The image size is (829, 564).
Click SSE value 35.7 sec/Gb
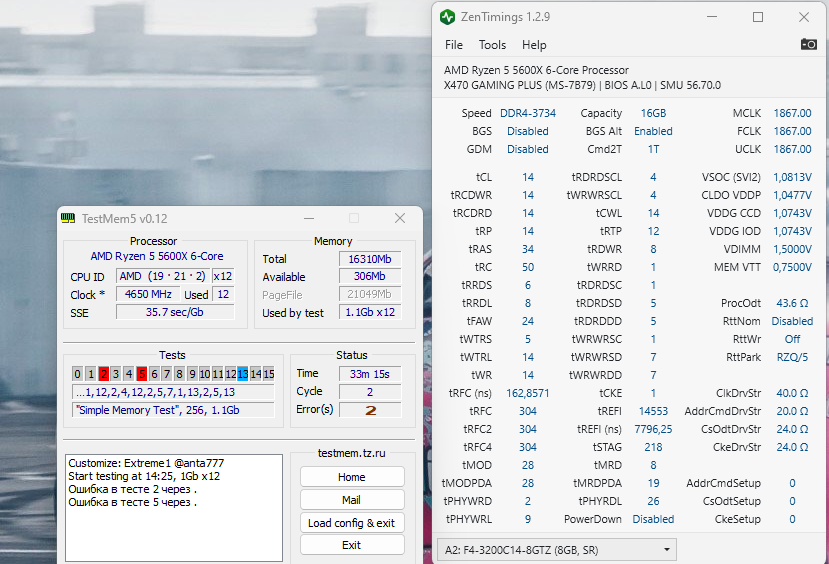pos(175,312)
